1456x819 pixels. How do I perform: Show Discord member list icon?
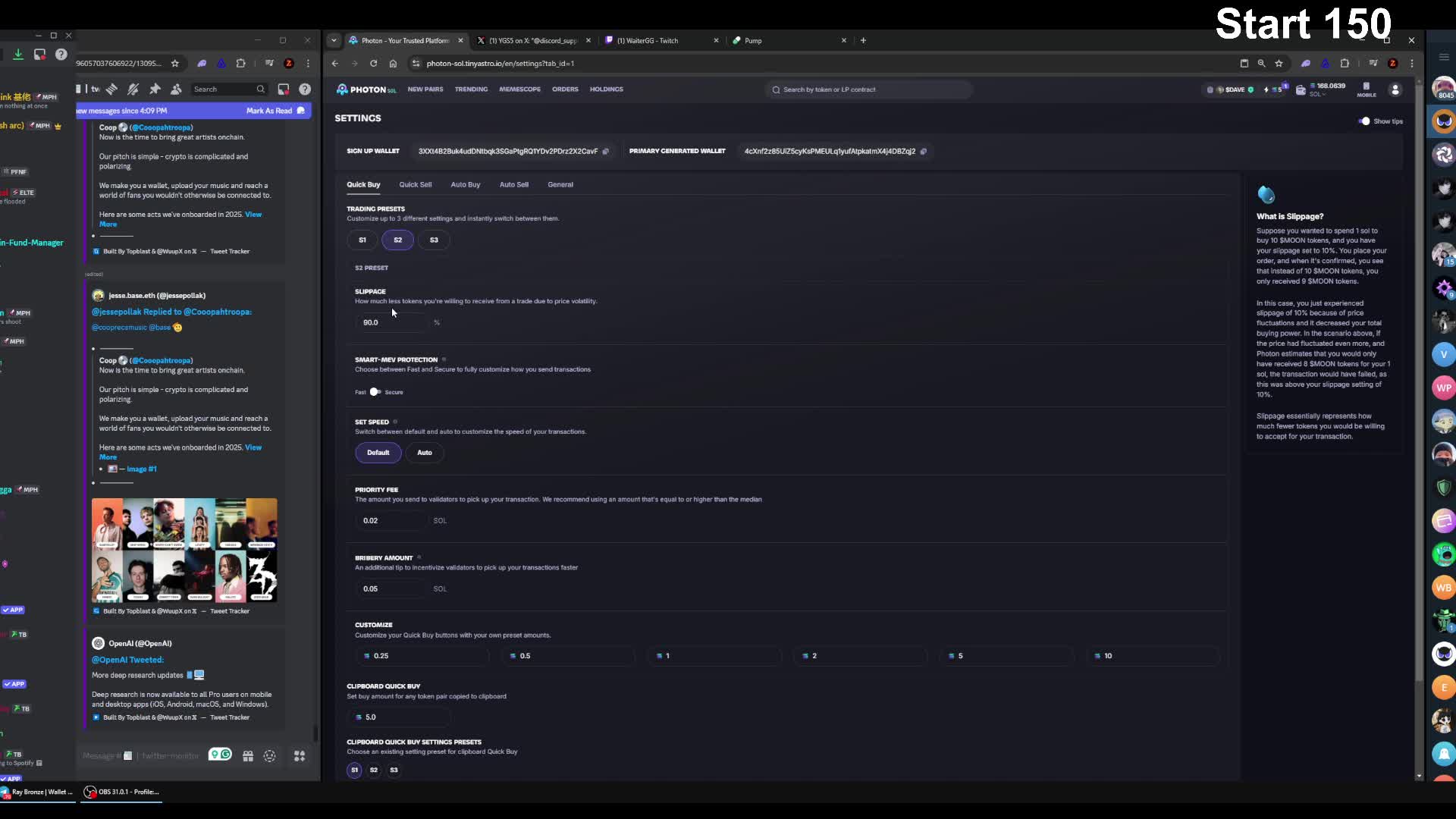click(x=176, y=89)
